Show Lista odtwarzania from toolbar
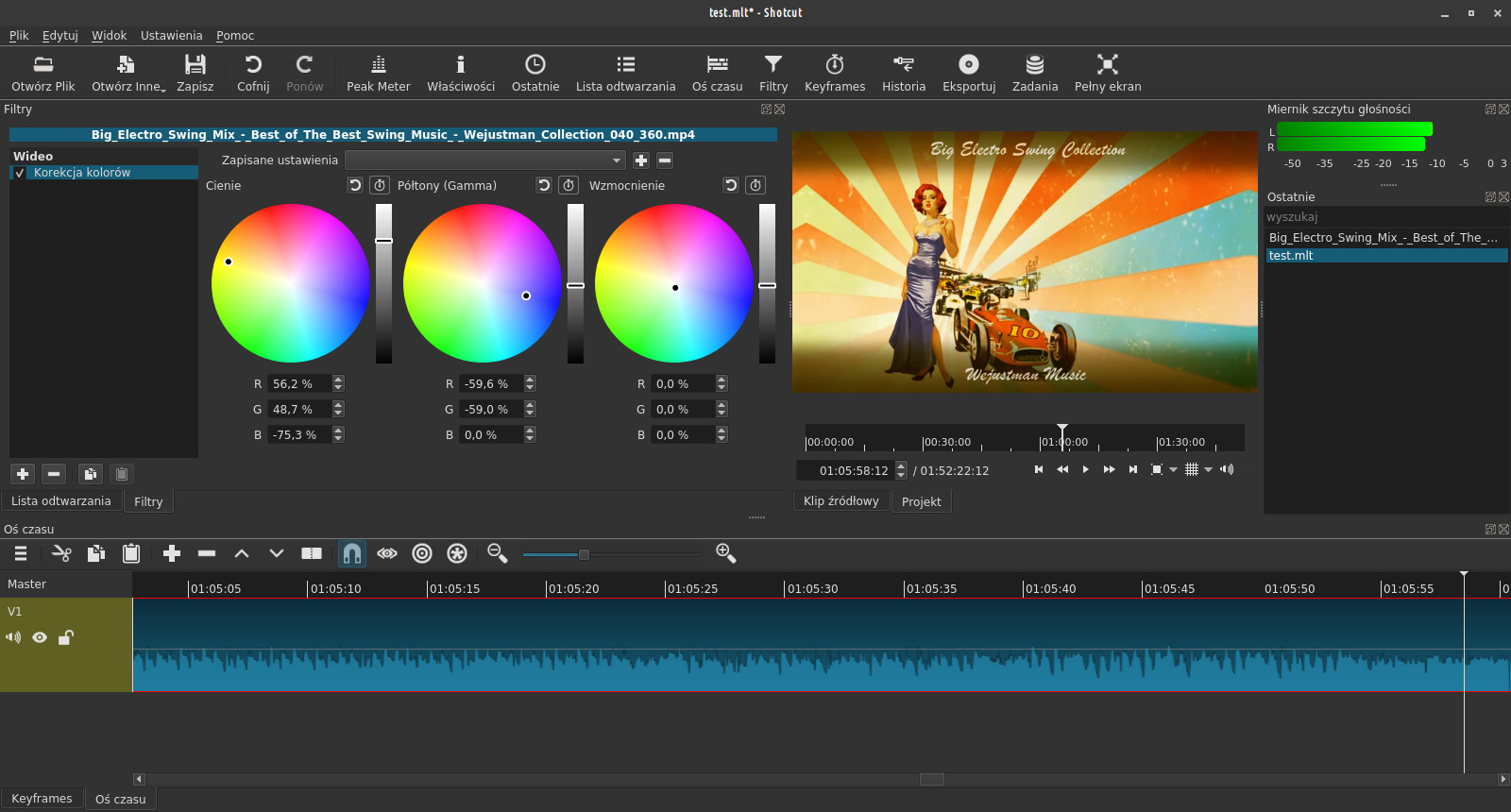Viewport: 1511px width, 812px height. tap(626, 73)
